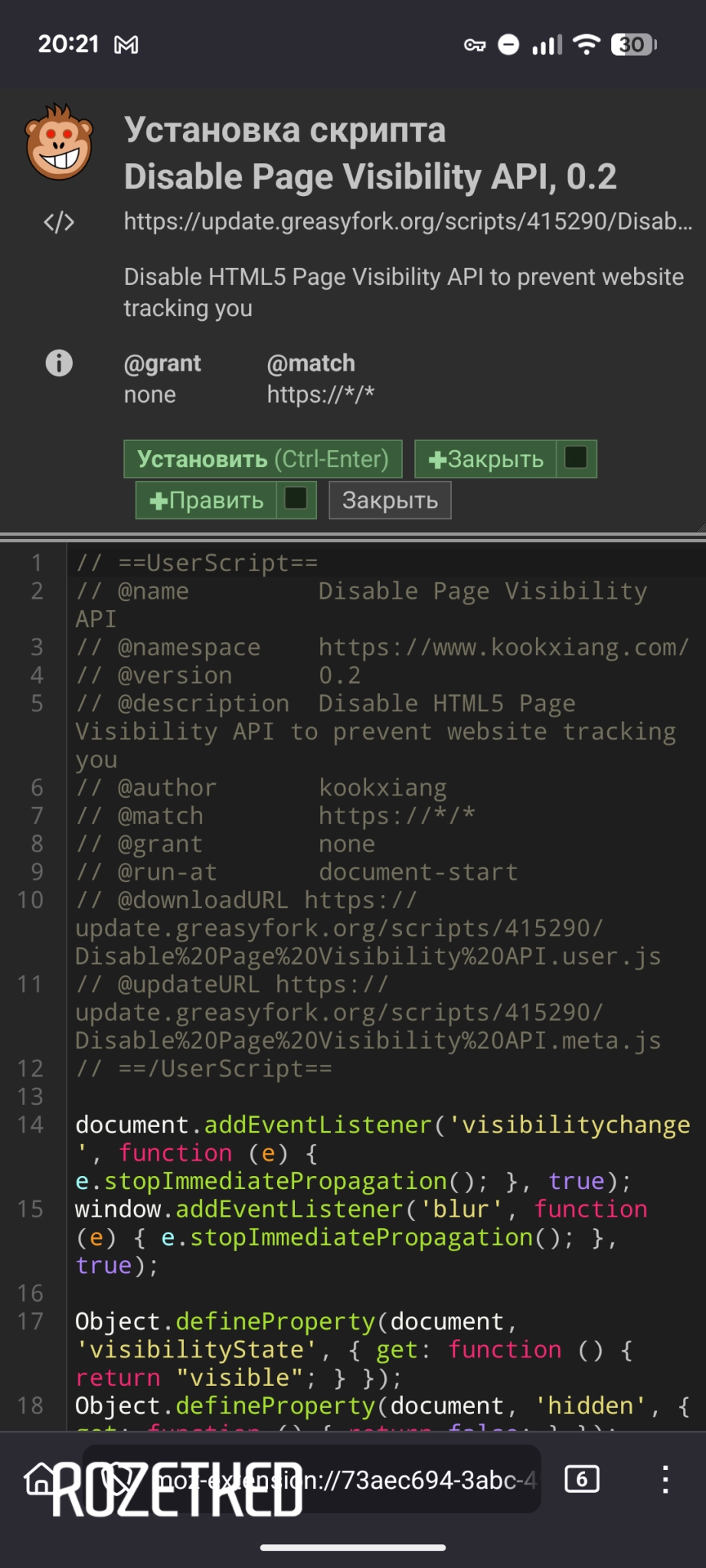This screenshot has height=1568, width=706.
Task: Tap the VPN key icon in status bar
Action: (x=474, y=45)
